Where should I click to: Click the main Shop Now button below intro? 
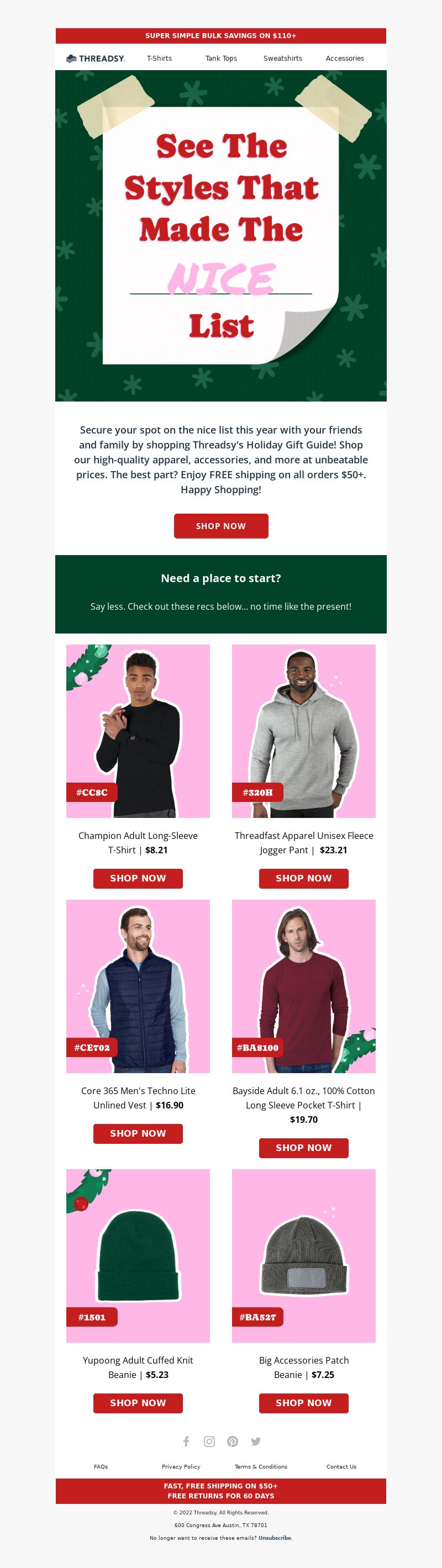pos(221,526)
